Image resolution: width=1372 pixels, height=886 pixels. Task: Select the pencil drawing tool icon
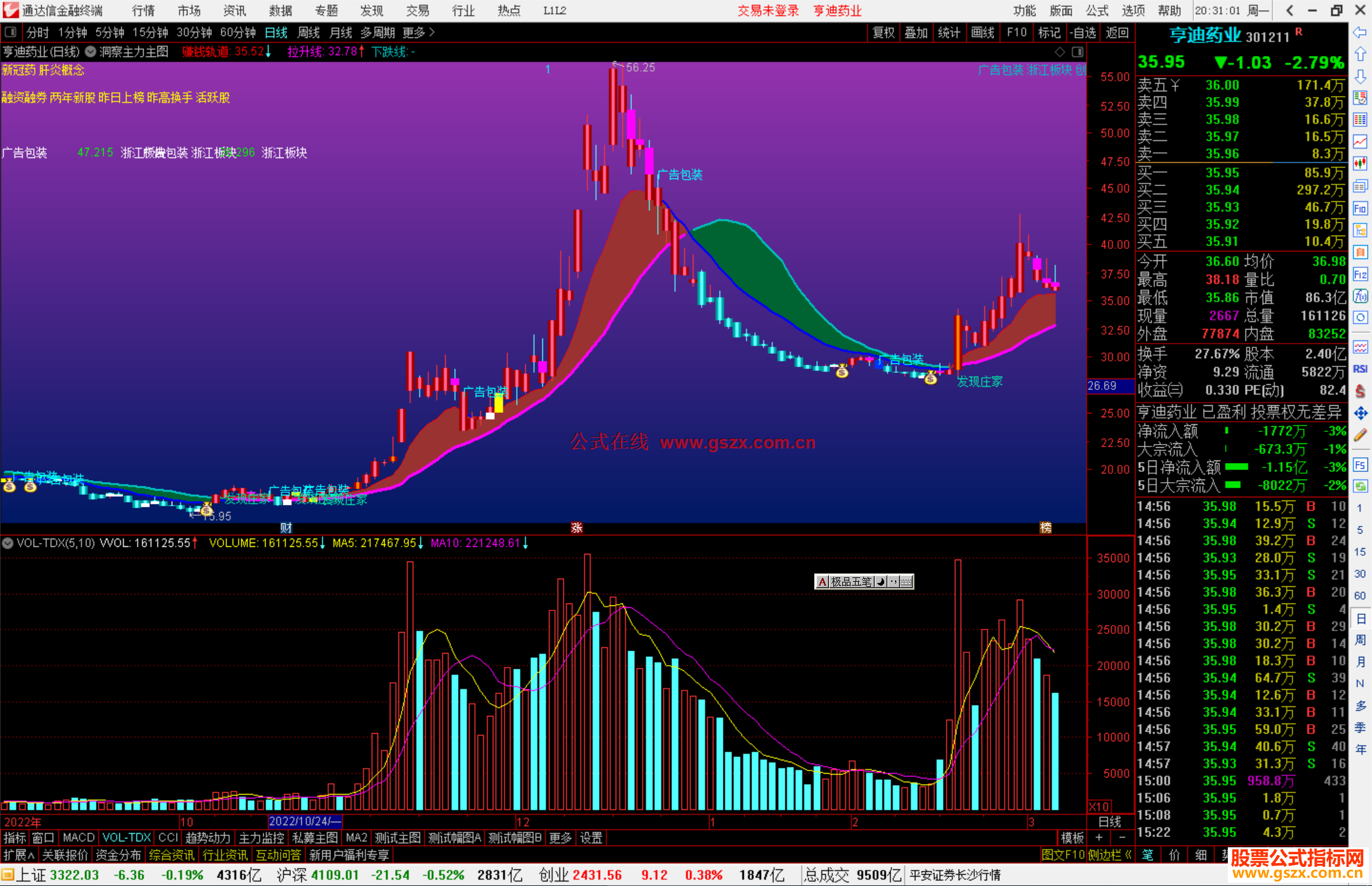(x=1360, y=436)
